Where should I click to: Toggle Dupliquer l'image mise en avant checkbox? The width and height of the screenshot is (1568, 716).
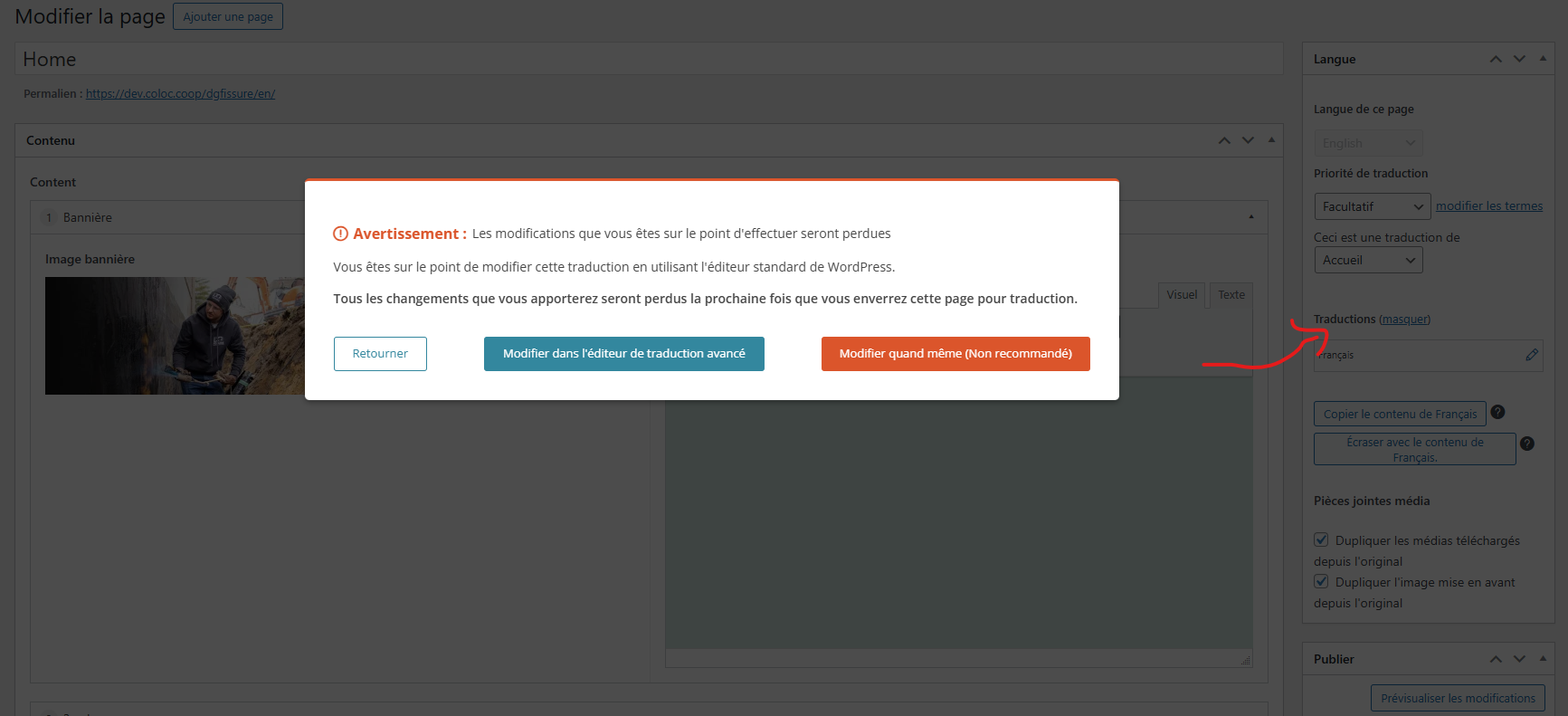(1321, 581)
